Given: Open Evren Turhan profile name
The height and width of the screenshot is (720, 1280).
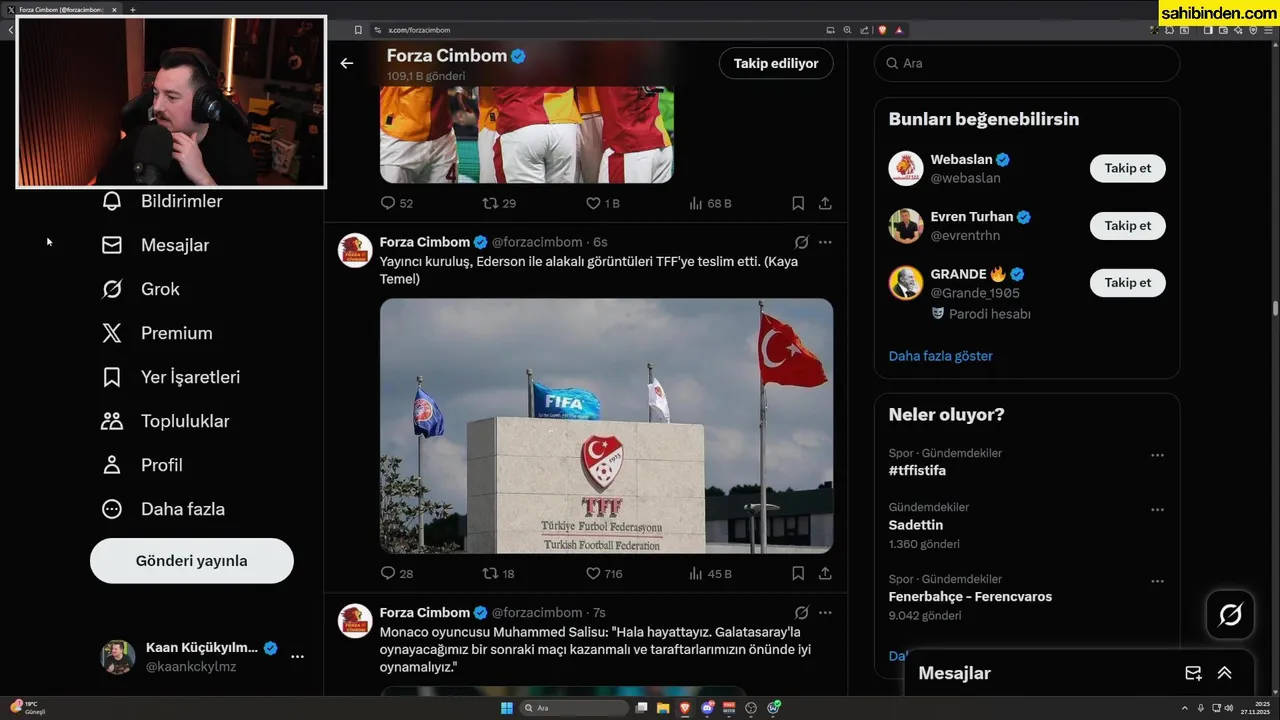Looking at the screenshot, I should pyautogui.click(x=971, y=216).
